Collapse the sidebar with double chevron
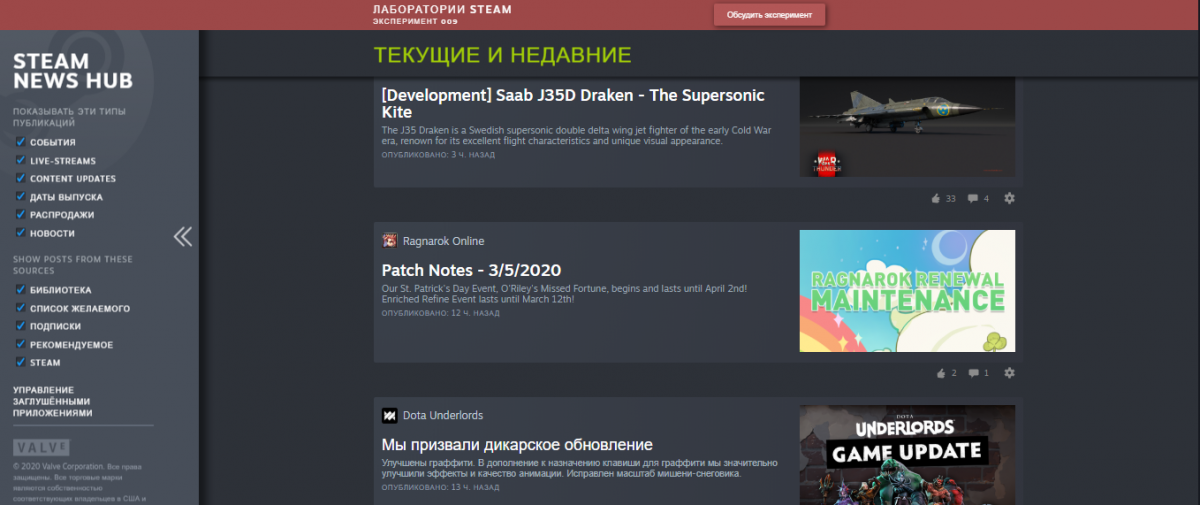1200x505 pixels. pyautogui.click(x=183, y=237)
